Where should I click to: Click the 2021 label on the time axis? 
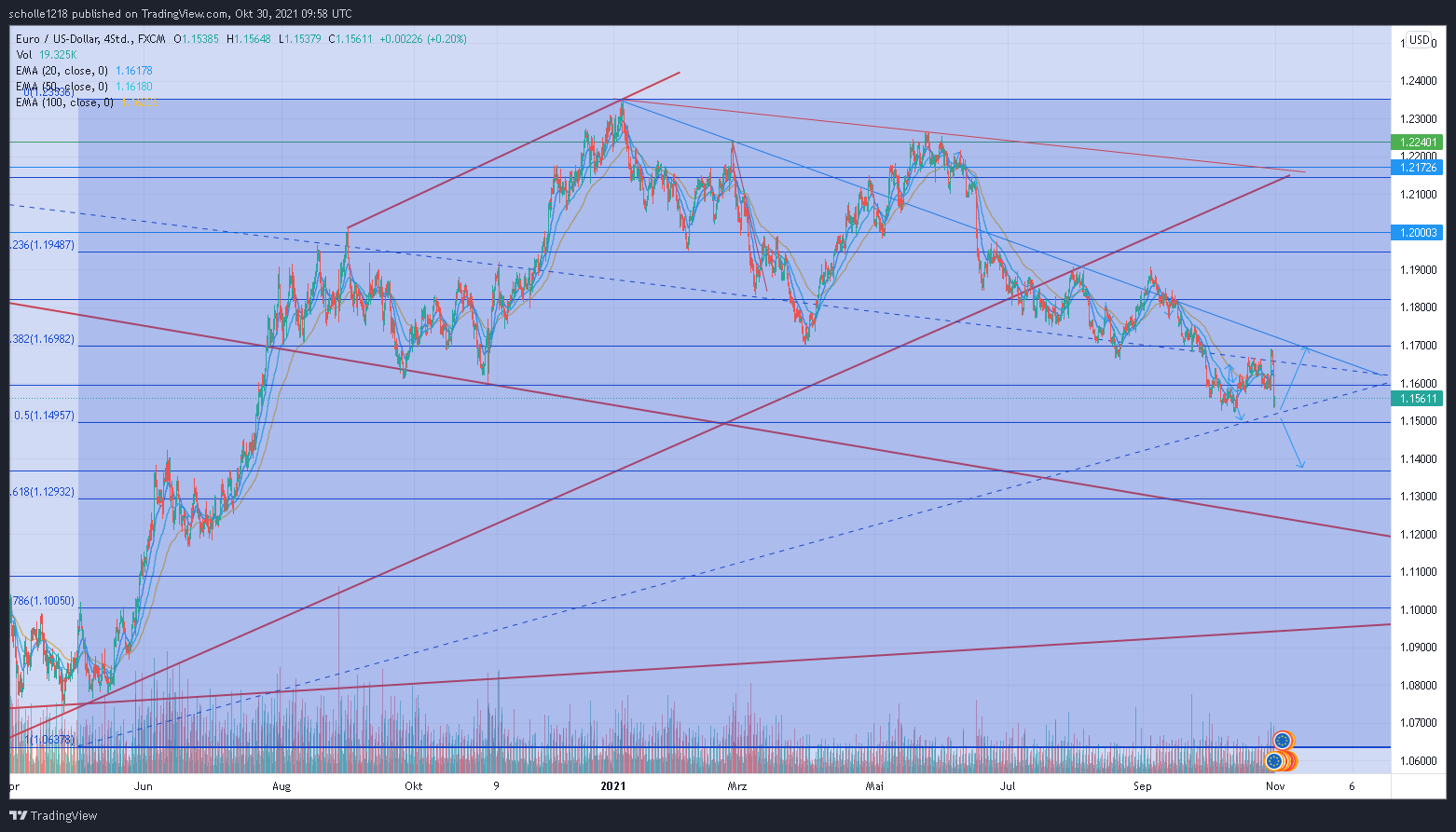613,785
